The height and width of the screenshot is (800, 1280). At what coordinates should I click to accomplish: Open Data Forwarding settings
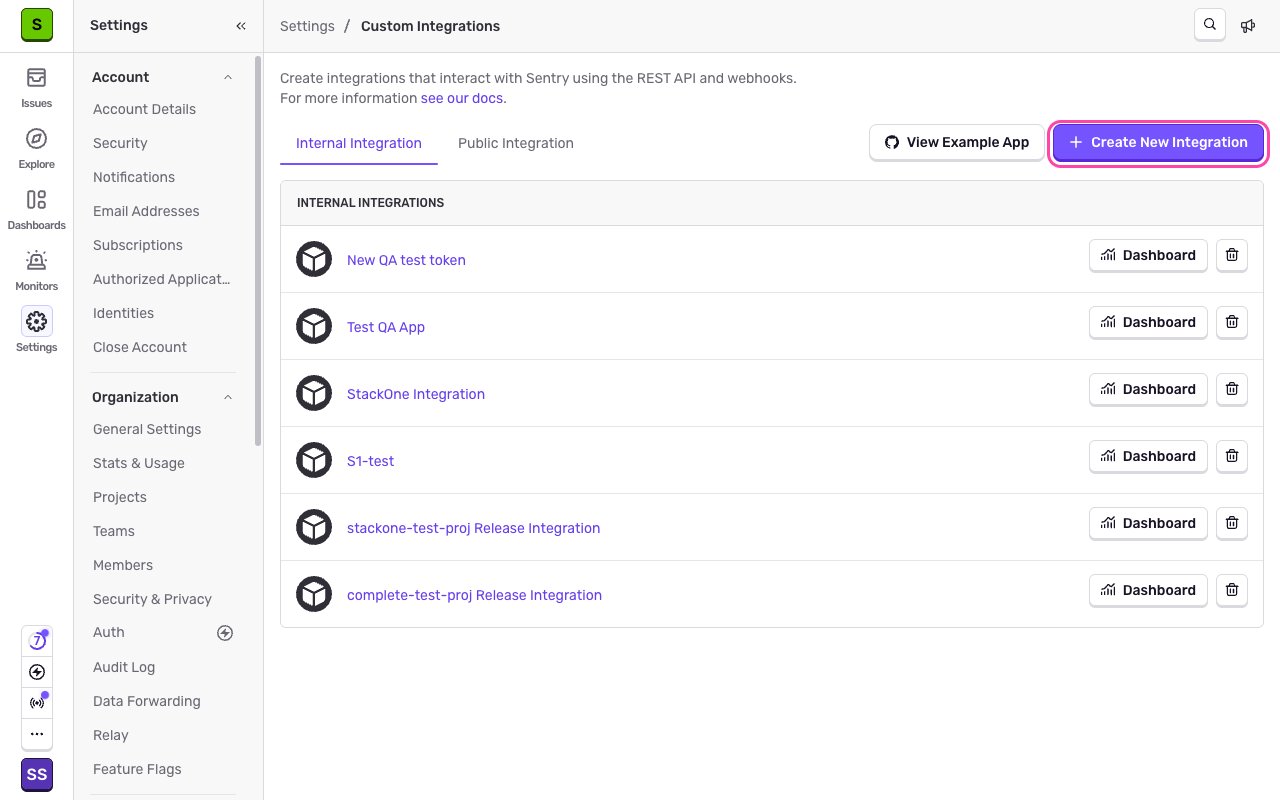(147, 701)
